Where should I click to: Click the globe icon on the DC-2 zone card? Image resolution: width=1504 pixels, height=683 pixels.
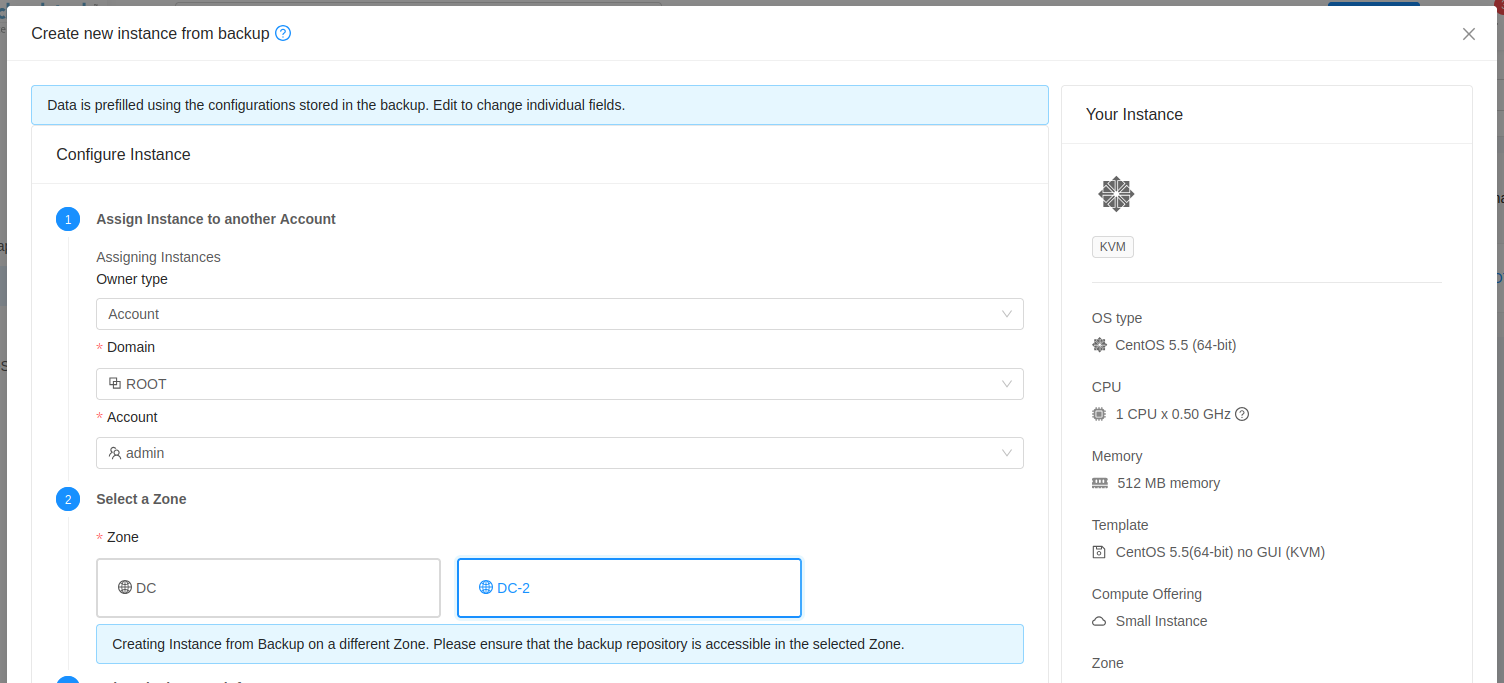(486, 587)
